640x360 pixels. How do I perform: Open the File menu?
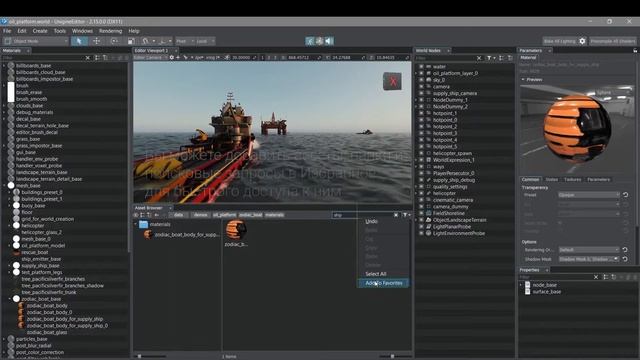(7, 31)
